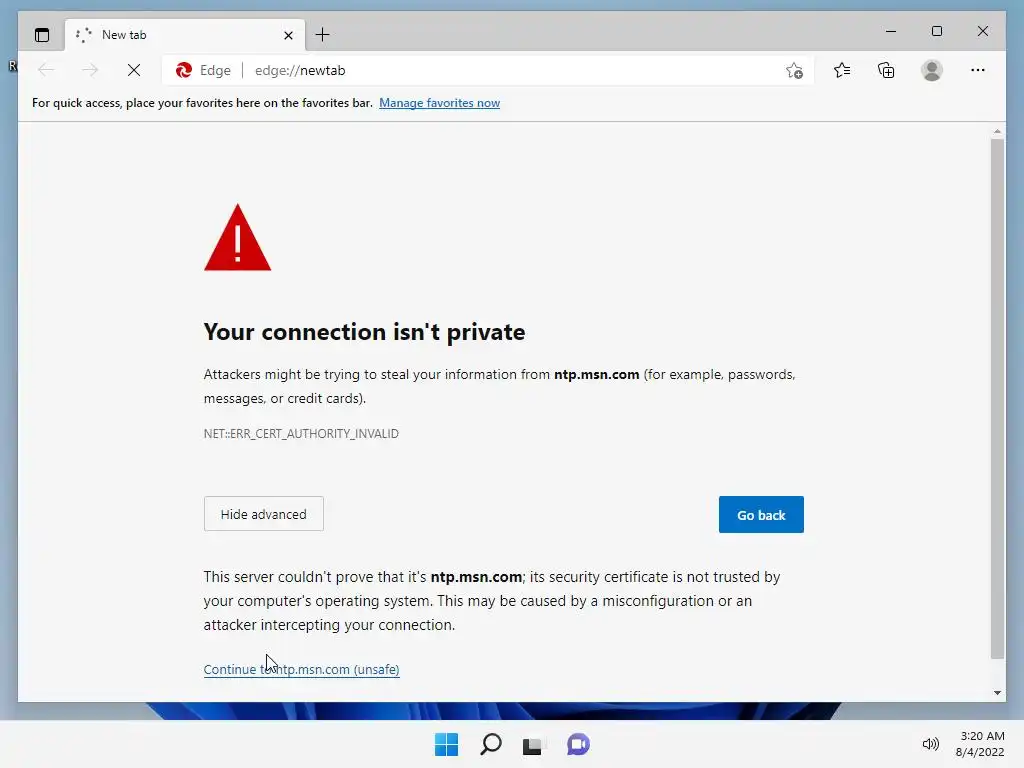Screen dimensions: 1024x768
Task: Open the tab actions menu icon
Action: pyautogui.click(x=42, y=35)
